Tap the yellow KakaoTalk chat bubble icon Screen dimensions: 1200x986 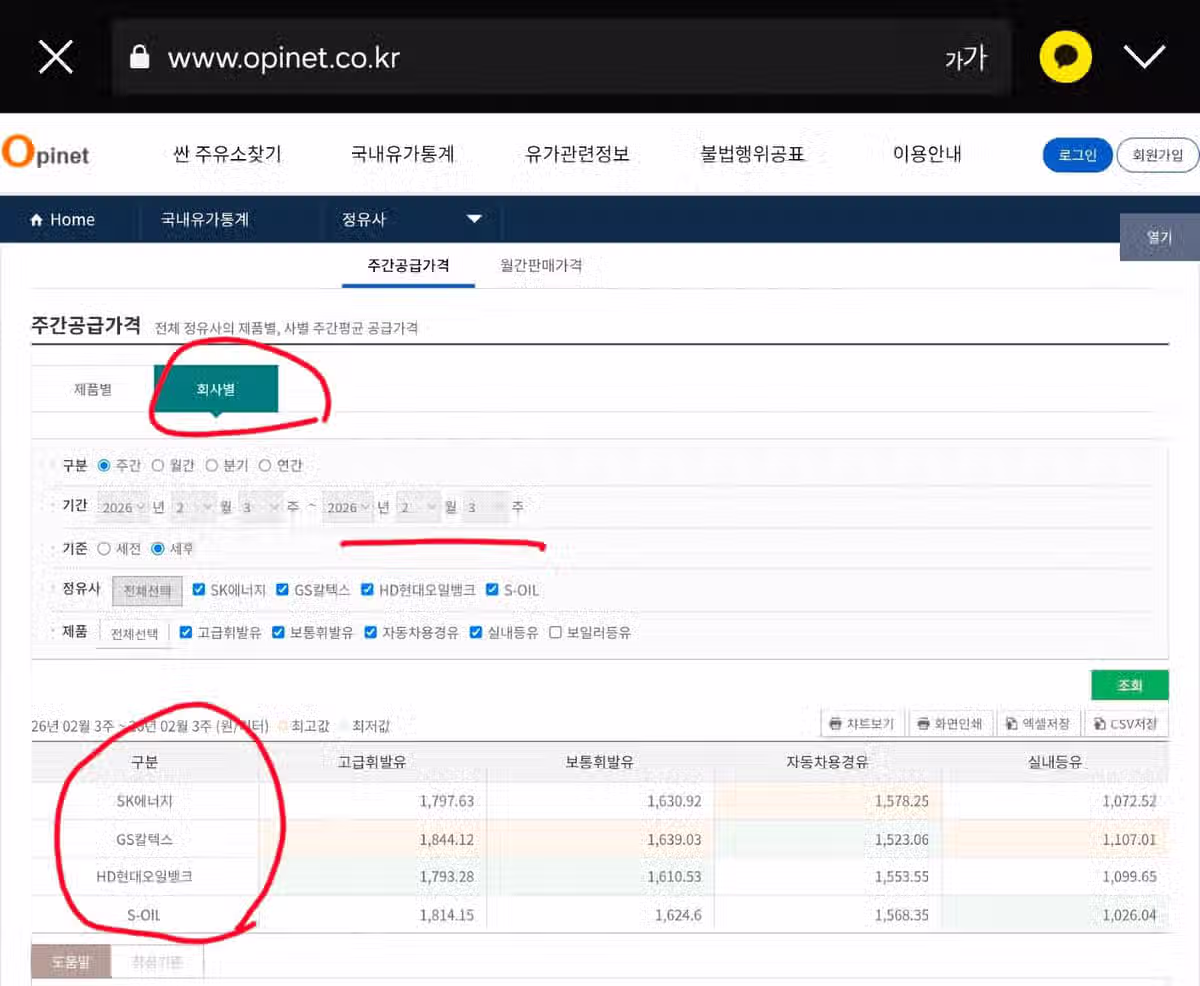click(x=1065, y=57)
